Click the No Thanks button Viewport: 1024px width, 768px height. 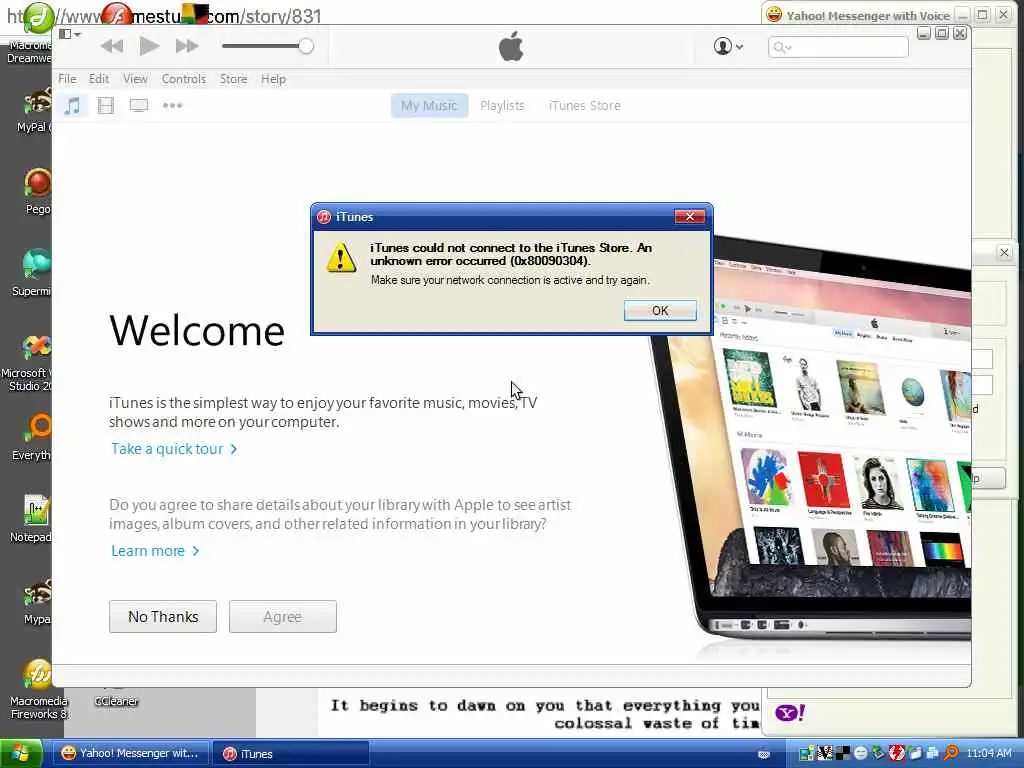click(x=163, y=616)
